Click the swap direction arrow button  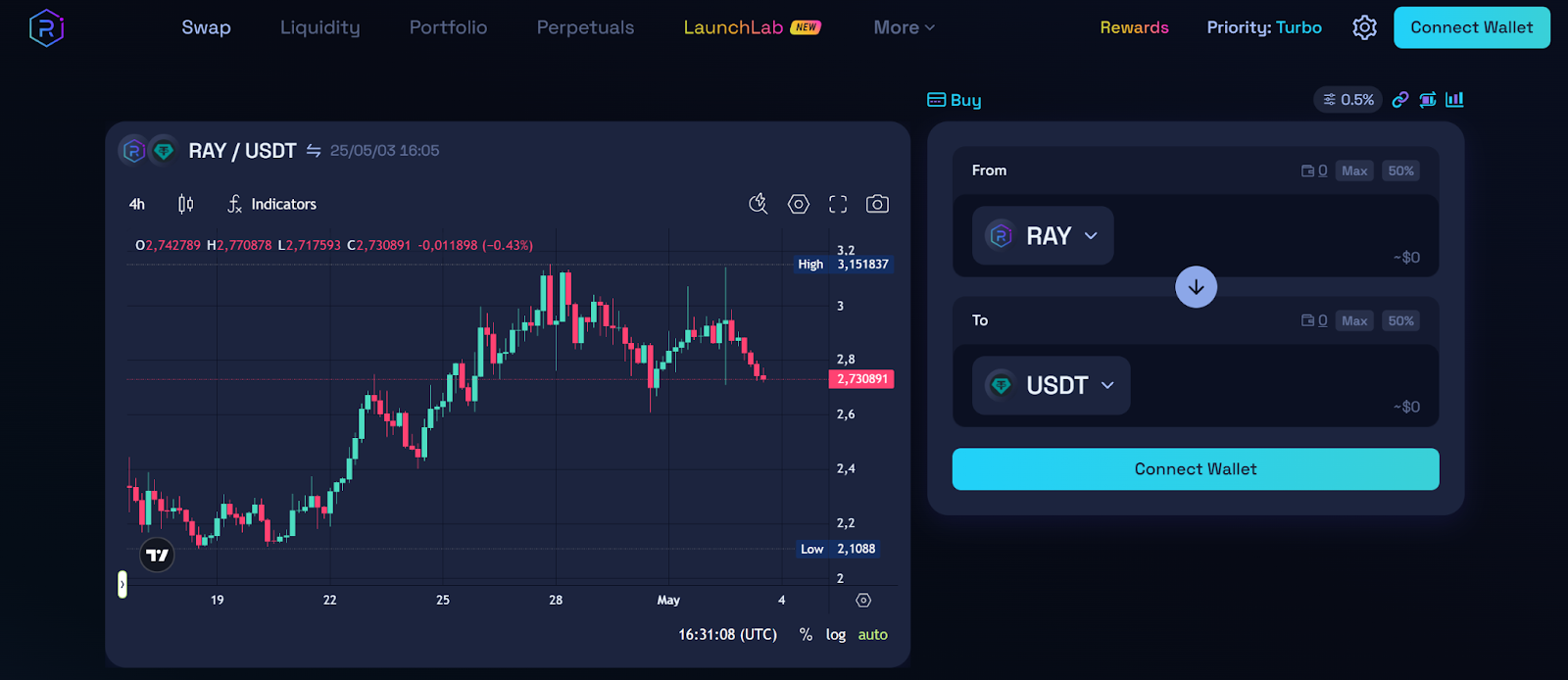click(1196, 287)
